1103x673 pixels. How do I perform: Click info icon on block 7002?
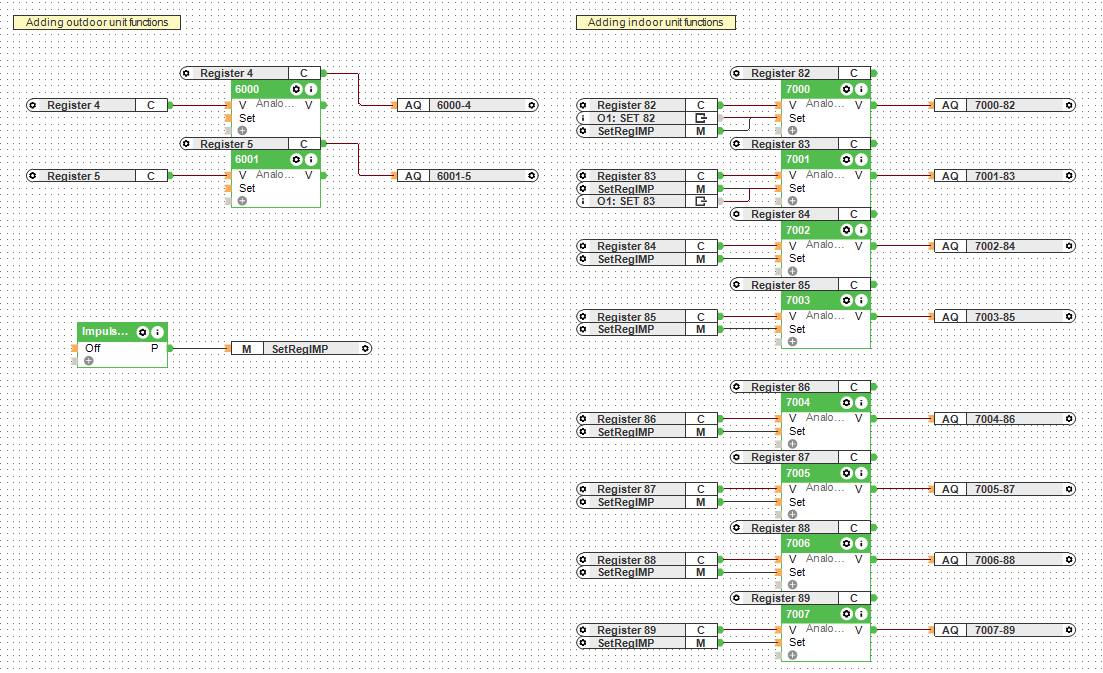[861, 230]
